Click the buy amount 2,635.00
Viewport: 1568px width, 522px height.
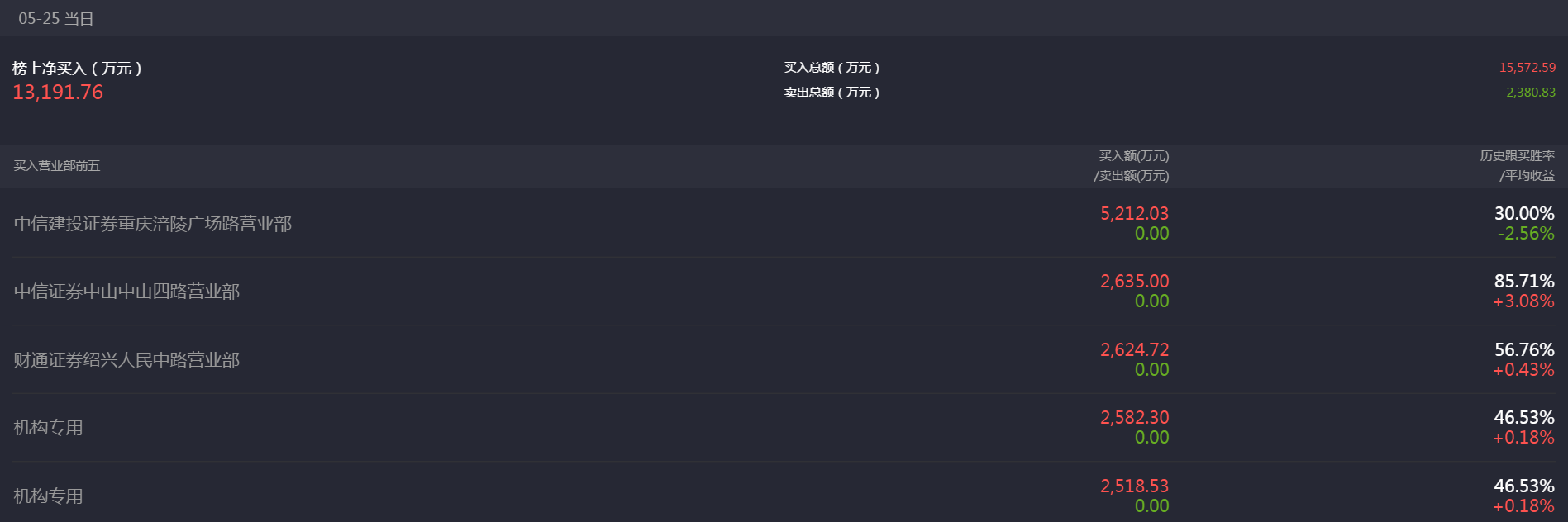click(1134, 282)
